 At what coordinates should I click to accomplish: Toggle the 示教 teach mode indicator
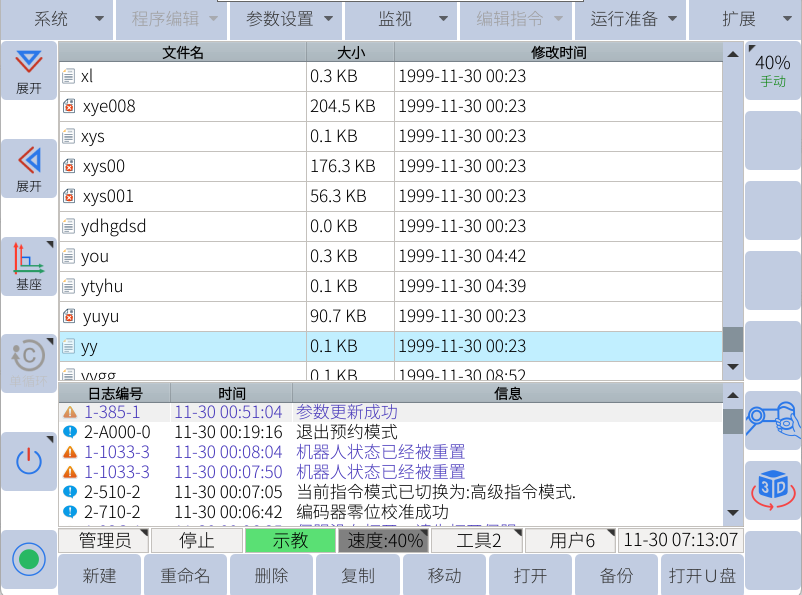[x=289, y=541]
